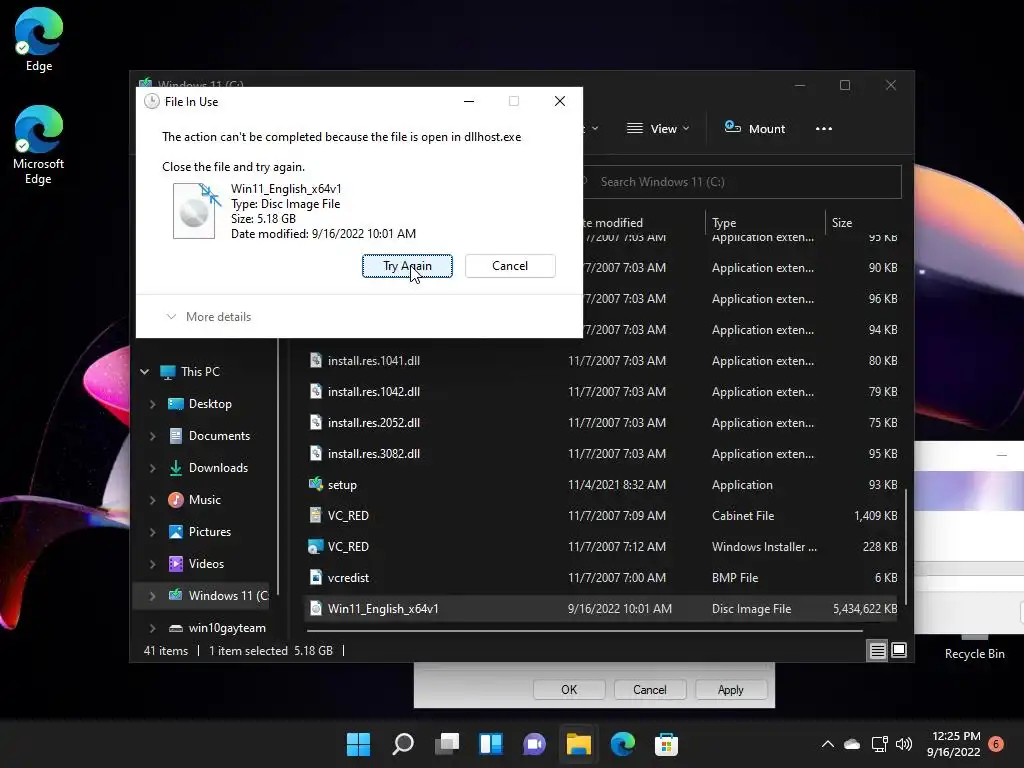The height and width of the screenshot is (768, 1024).
Task: Open taskbar Search
Action: pos(402,744)
